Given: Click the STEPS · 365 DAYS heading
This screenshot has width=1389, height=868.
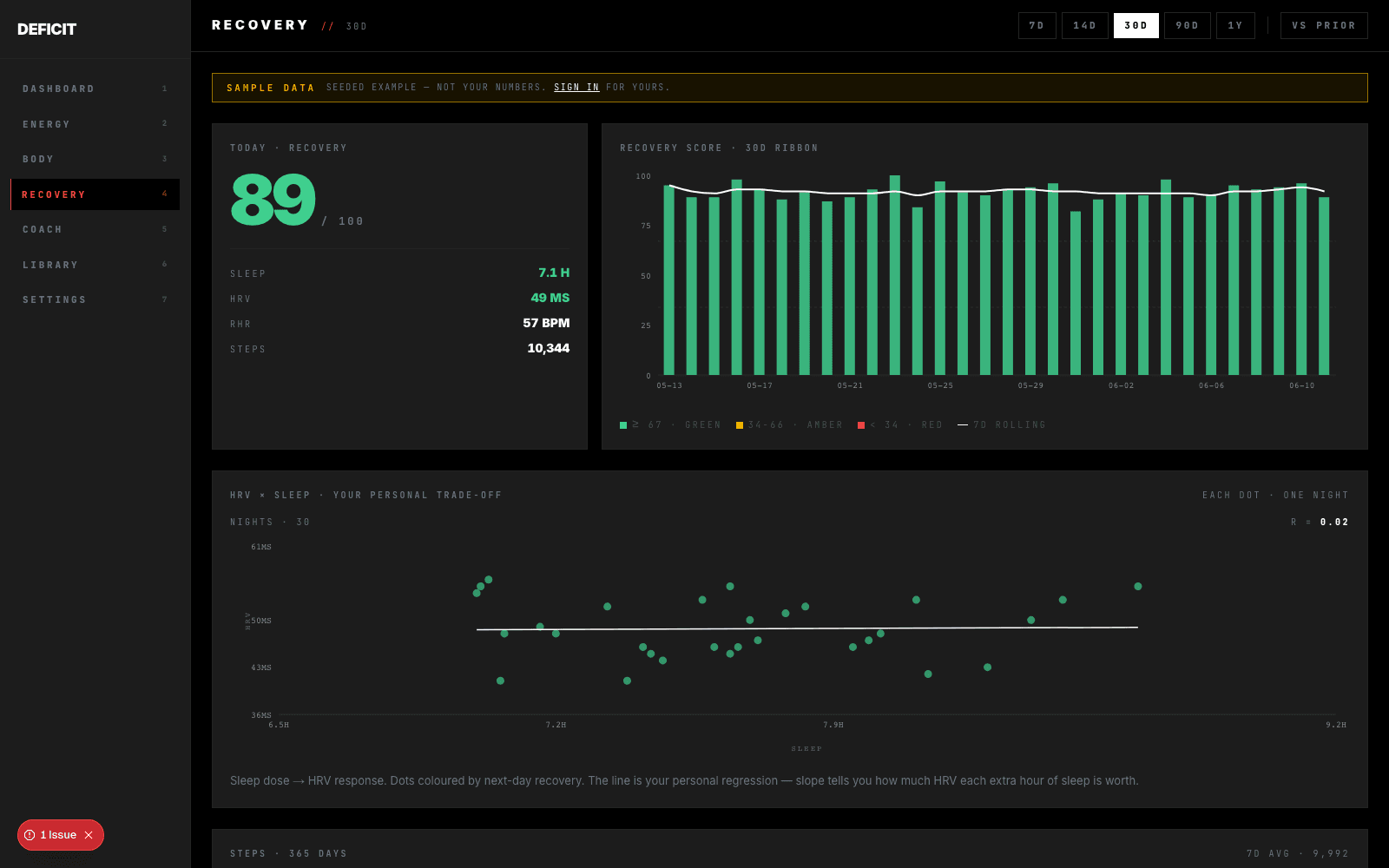Looking at the screenshot, I should 288,854.
